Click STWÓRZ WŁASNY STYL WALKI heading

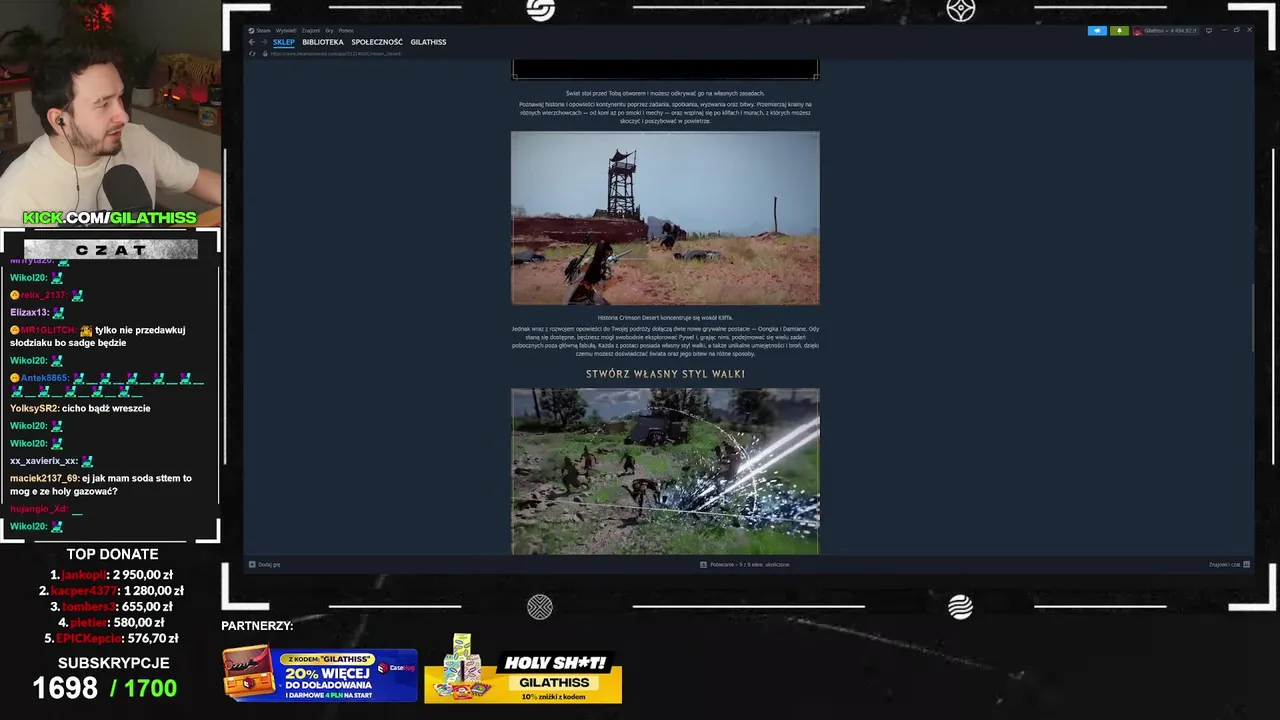pos(665,374)
